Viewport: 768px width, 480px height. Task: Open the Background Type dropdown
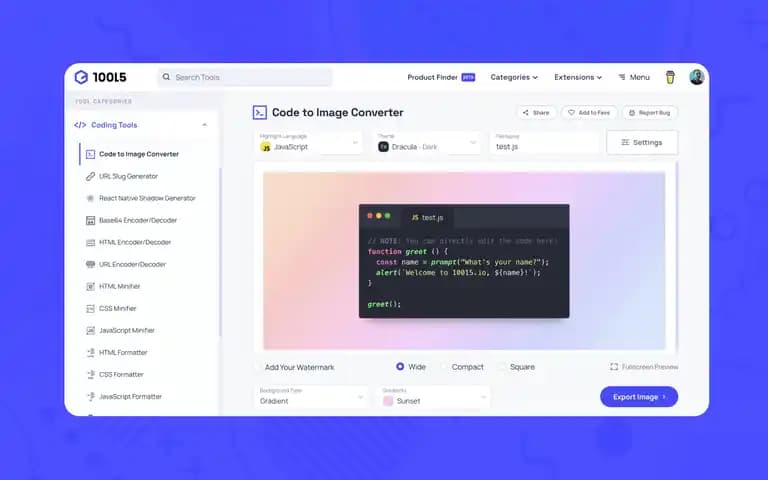pos(312,397)
